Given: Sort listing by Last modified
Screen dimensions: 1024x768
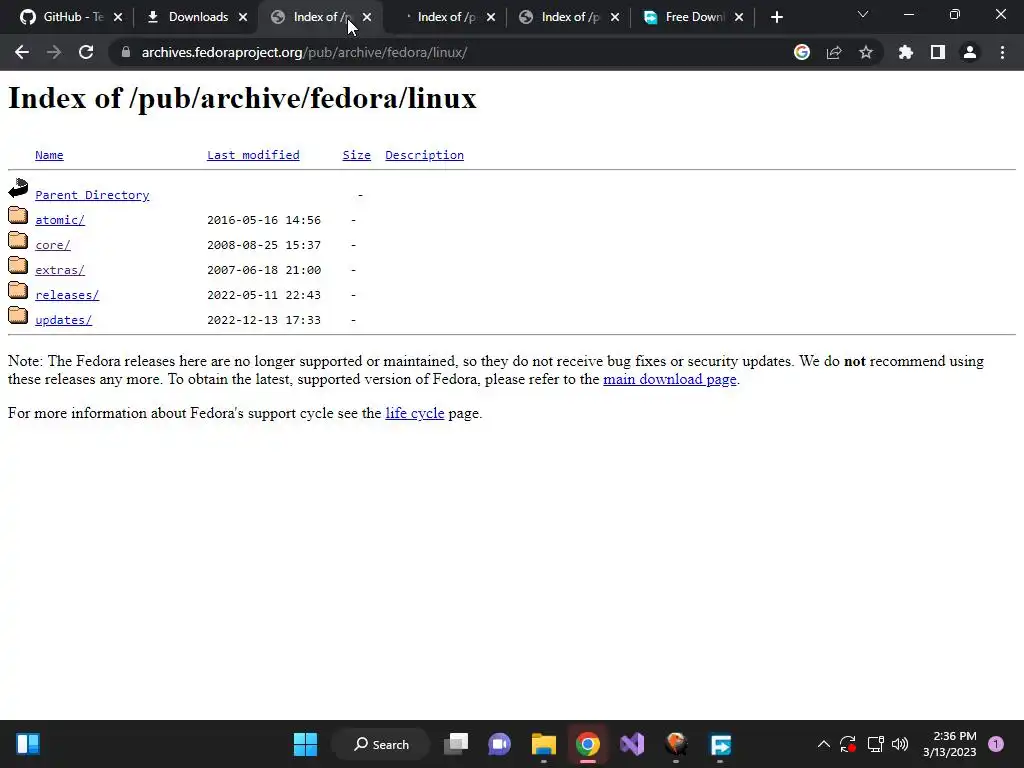Looking at the screenshot, I should coord(253,155).
